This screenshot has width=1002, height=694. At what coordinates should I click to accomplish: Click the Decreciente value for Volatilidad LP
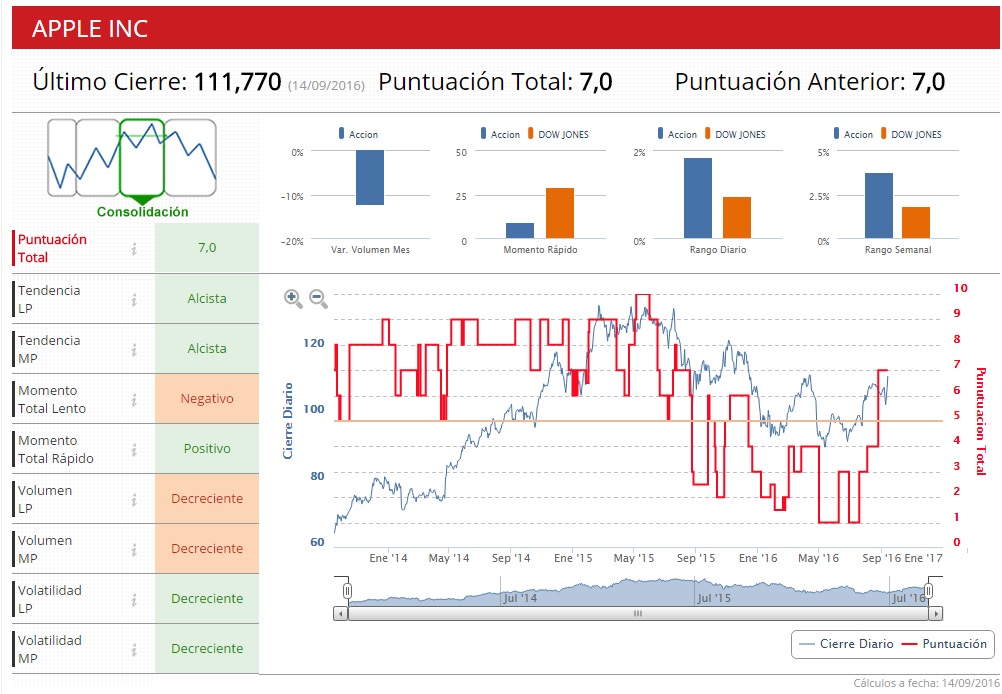207,598
